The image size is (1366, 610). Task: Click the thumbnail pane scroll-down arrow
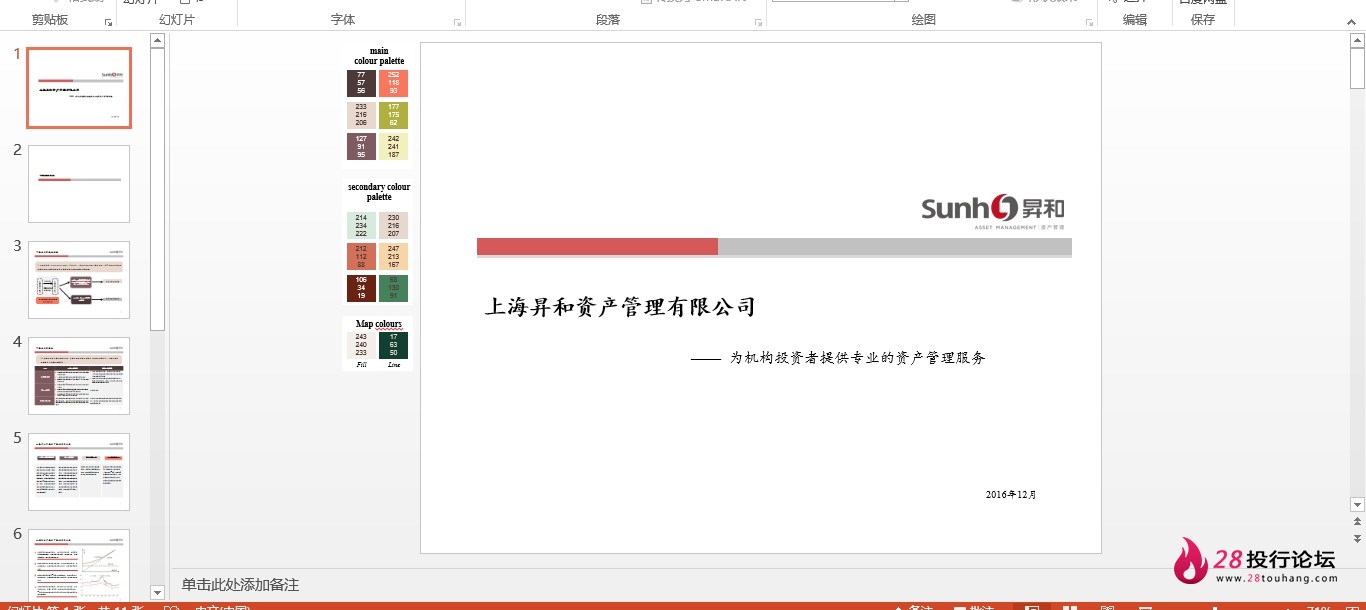(157, 593)
